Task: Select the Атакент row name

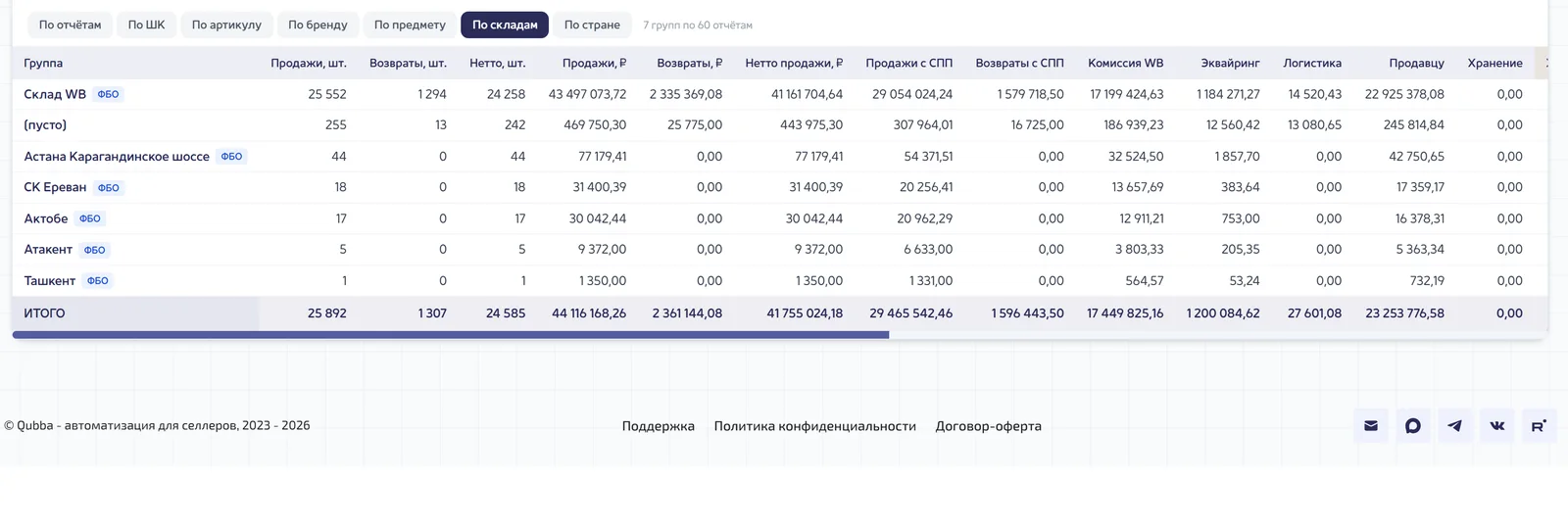Action: 48,249
